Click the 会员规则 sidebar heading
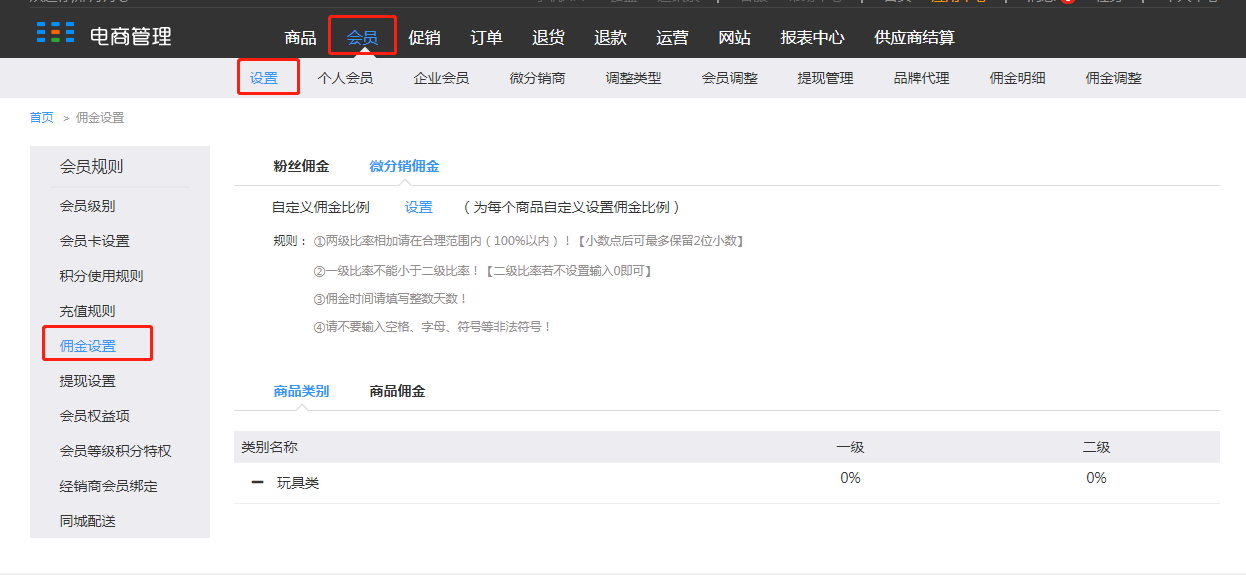This screenshot has width=1246, height=575. click(91, 167)
